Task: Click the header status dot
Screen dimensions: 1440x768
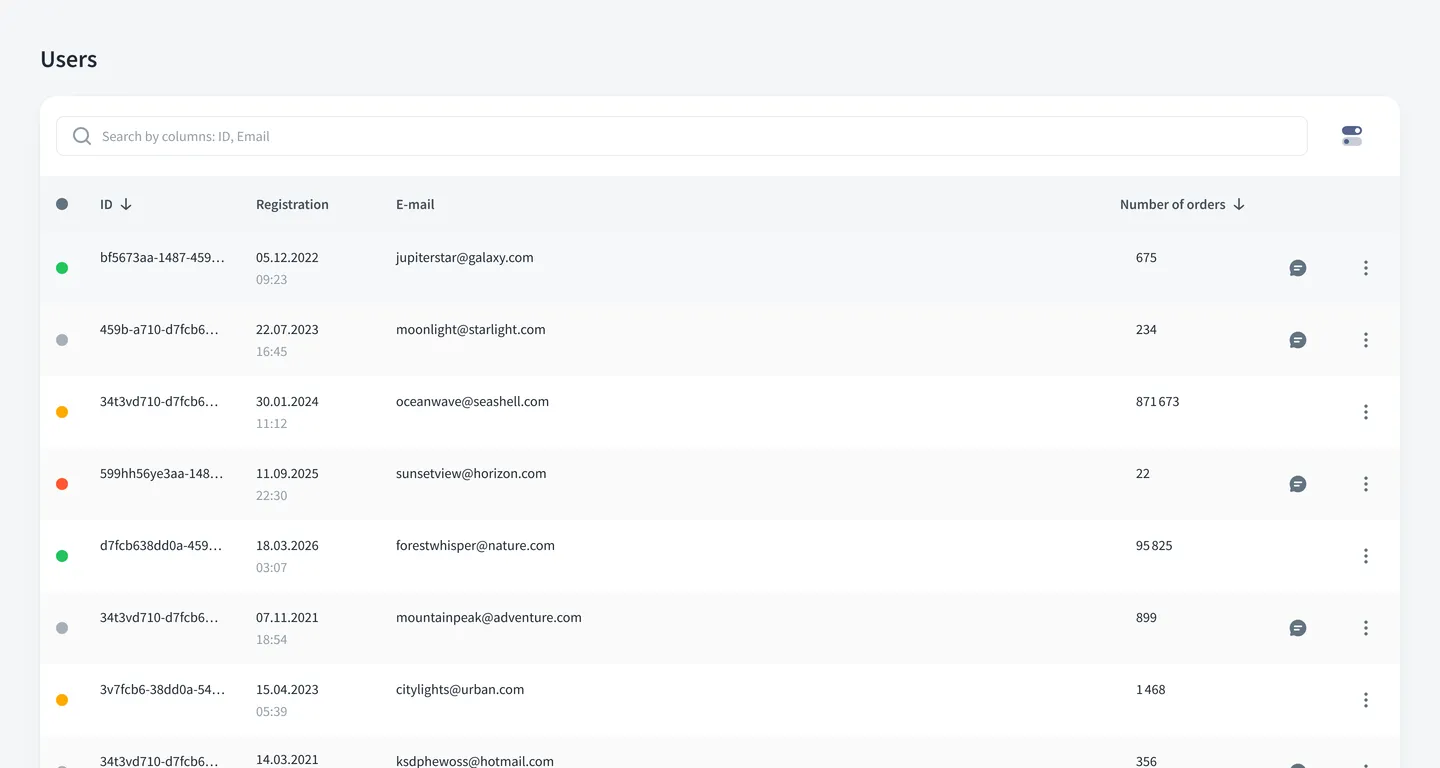Action: point(62,204)
